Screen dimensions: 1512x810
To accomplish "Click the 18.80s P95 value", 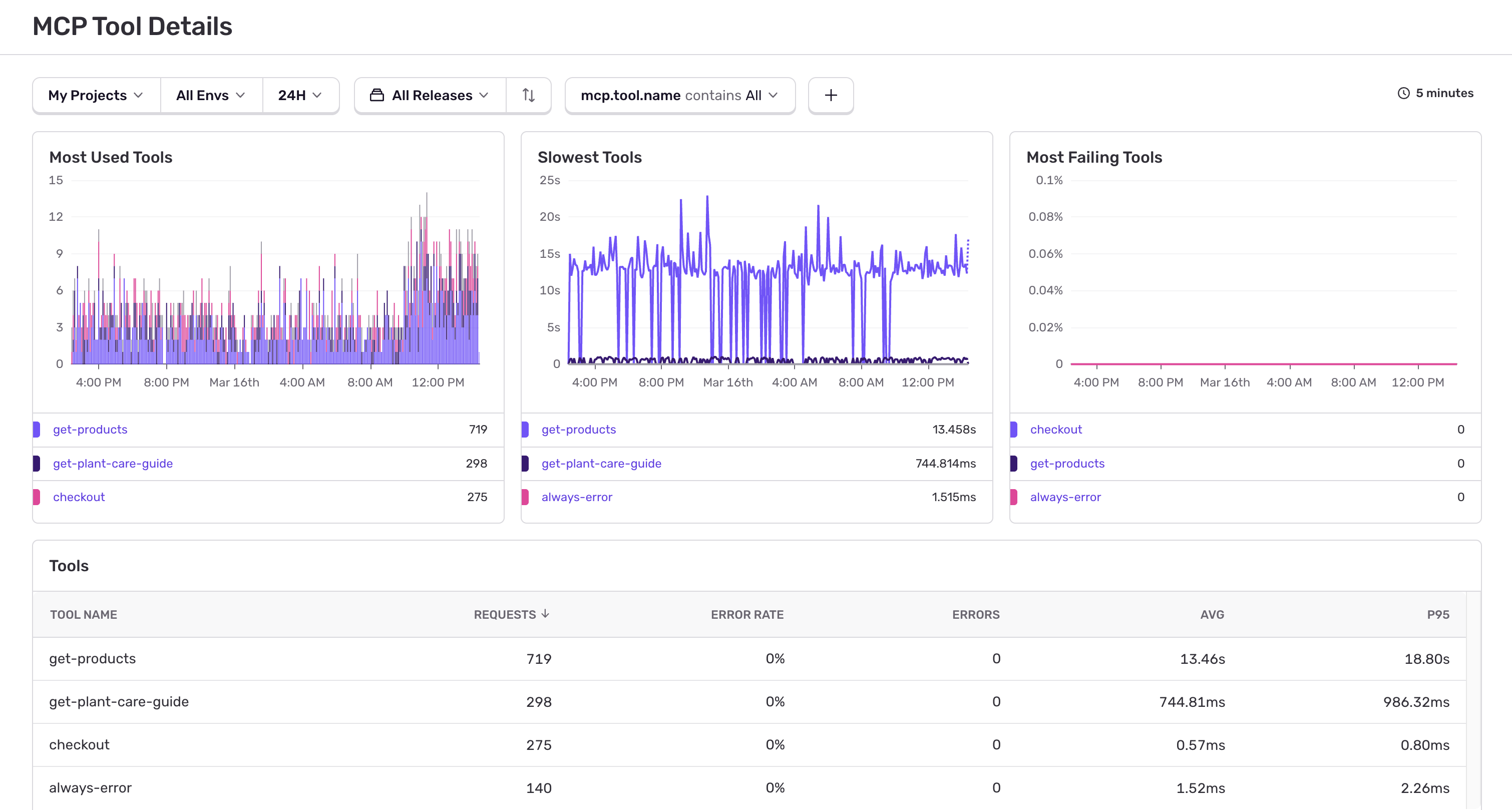I will pyautogui.click(x=1427, y=659).
